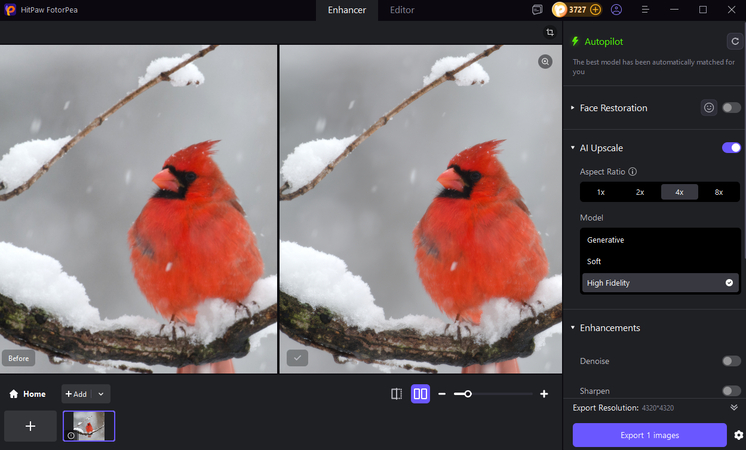Viewport: 746px width, 450px height.
Task: Turn off the AI Upscale toggle
Action: 731,148
